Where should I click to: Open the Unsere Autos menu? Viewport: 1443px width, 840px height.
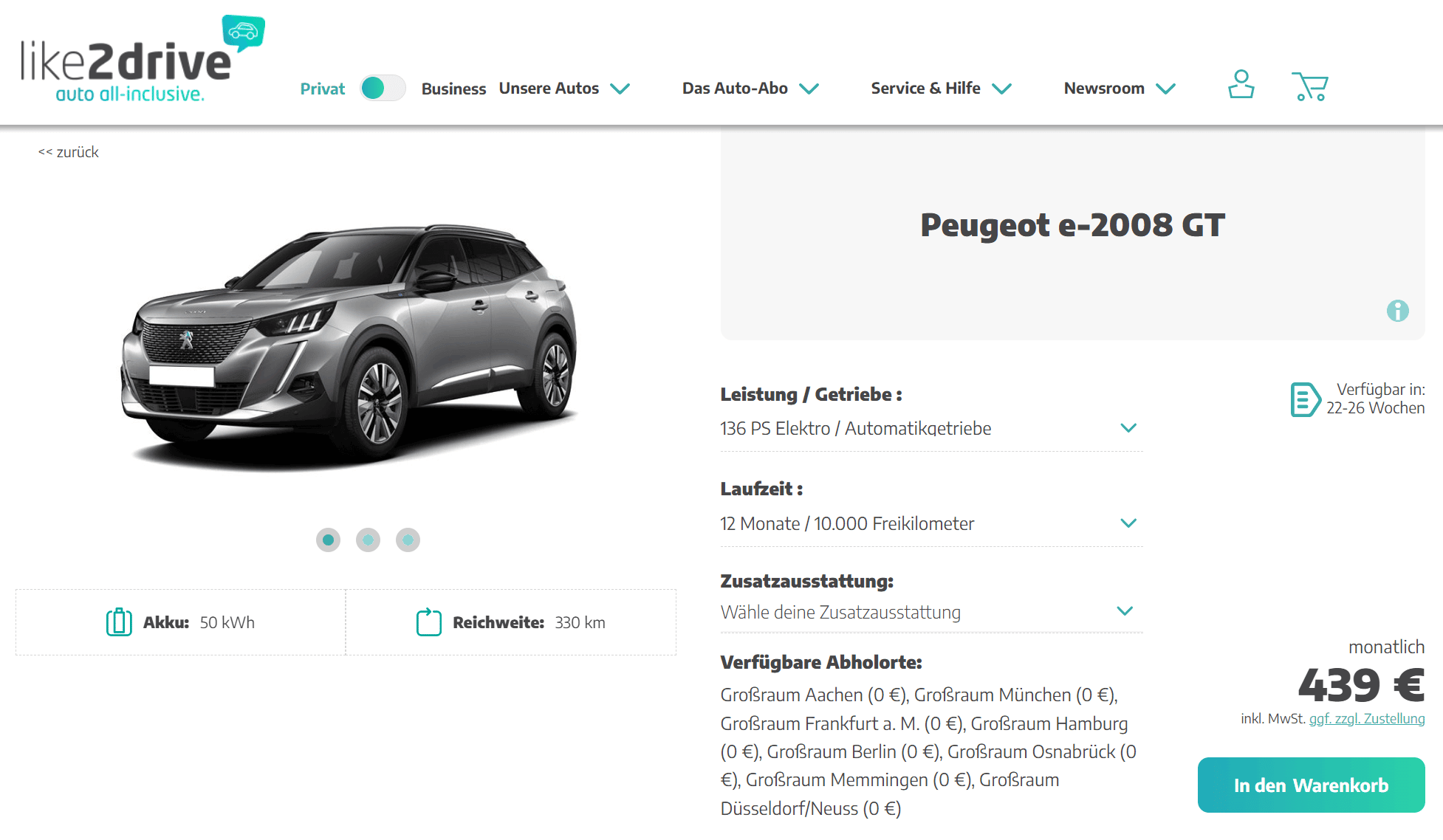pyautogui.click(x=564, y=89)
